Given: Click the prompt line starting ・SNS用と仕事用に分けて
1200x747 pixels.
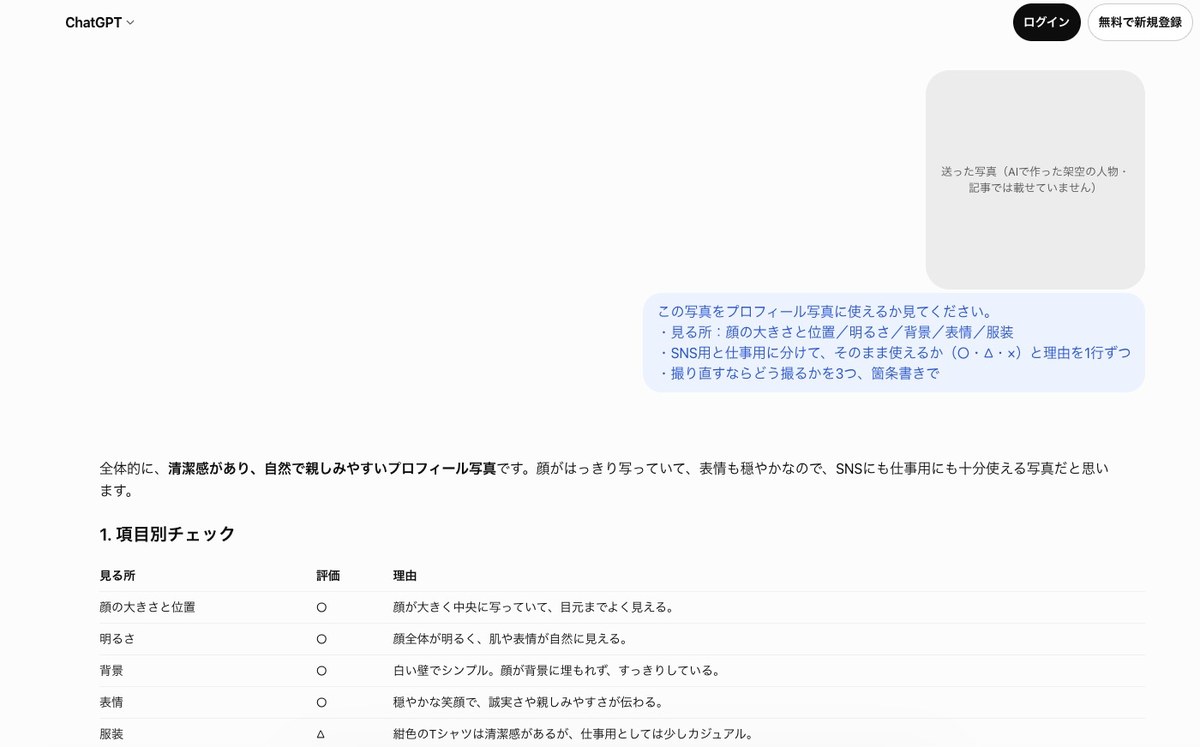Looking at the screenshot, I should 894,353.
